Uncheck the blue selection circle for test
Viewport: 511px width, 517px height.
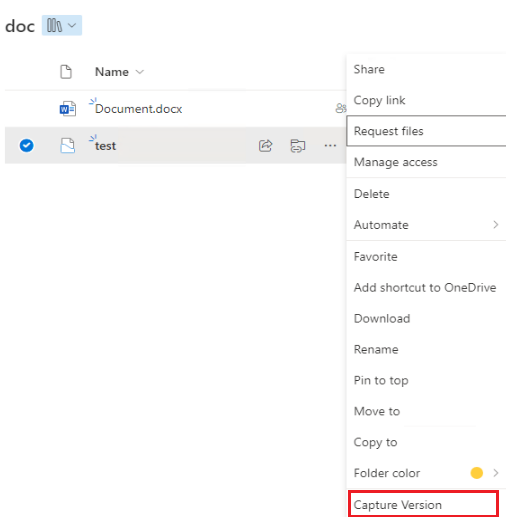pyautogui.click(x=26, y=145)
